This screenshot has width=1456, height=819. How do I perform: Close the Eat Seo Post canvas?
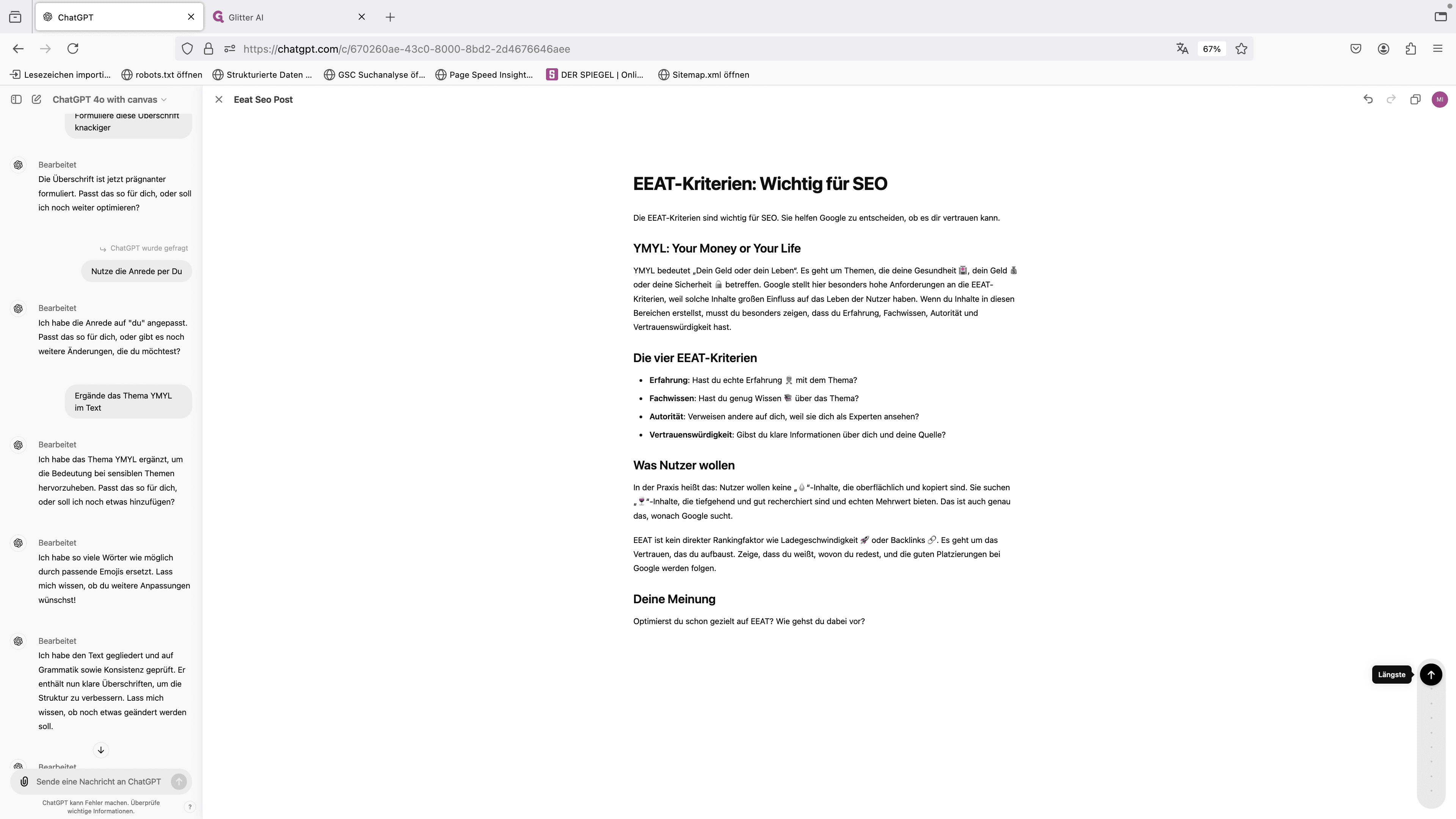(219, 99)
